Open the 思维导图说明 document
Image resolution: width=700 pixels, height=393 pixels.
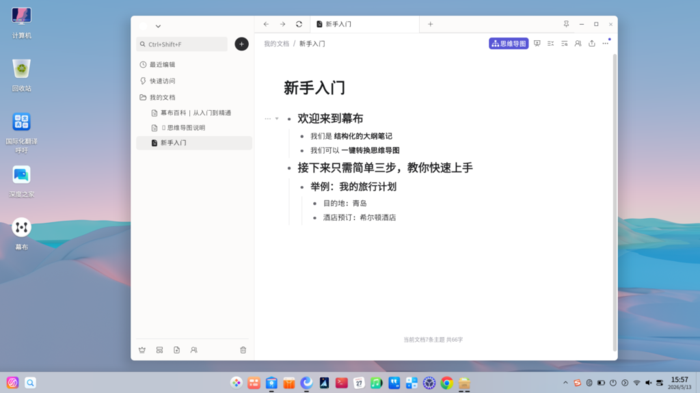point(194,128)
